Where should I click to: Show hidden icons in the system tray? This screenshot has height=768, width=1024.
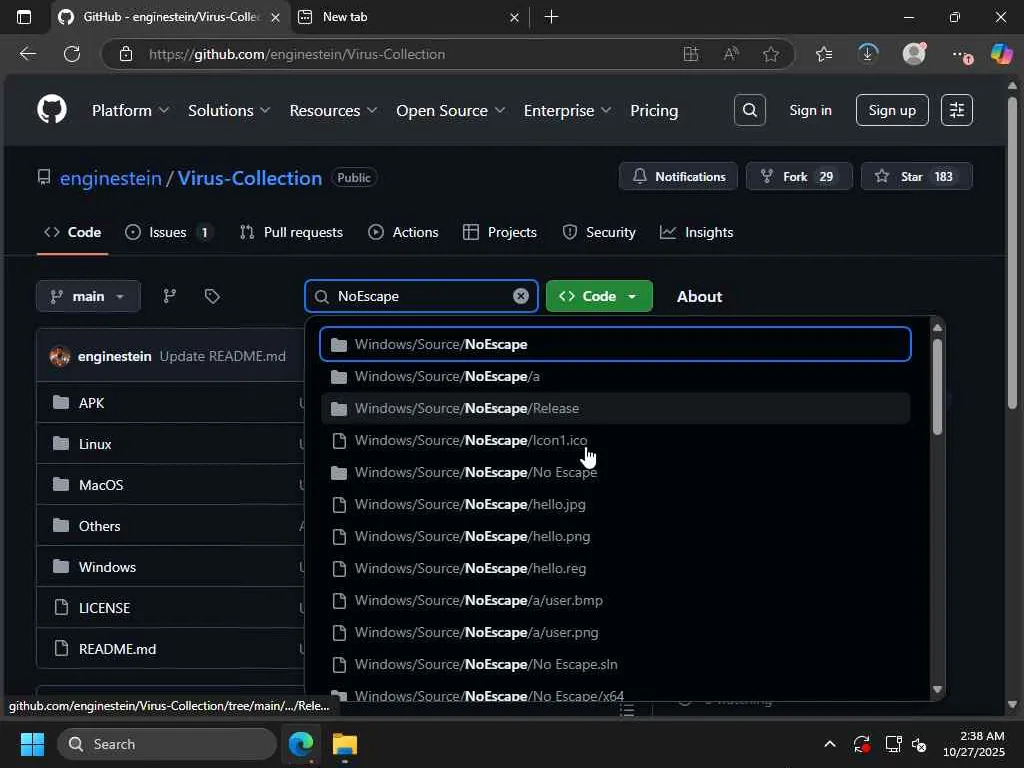[829, 744]
